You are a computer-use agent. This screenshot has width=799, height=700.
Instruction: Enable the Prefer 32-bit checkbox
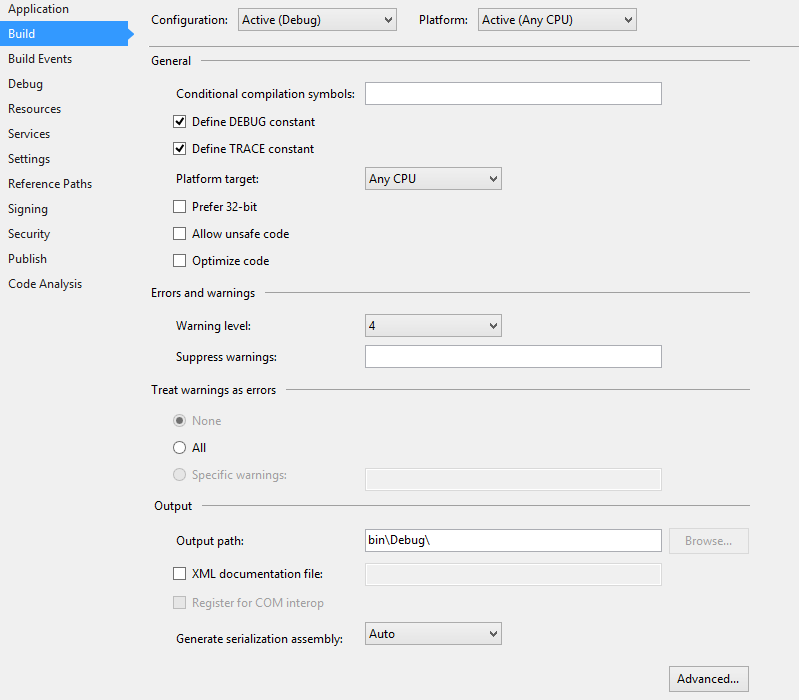pyautogui.click(x=180, y=207)
